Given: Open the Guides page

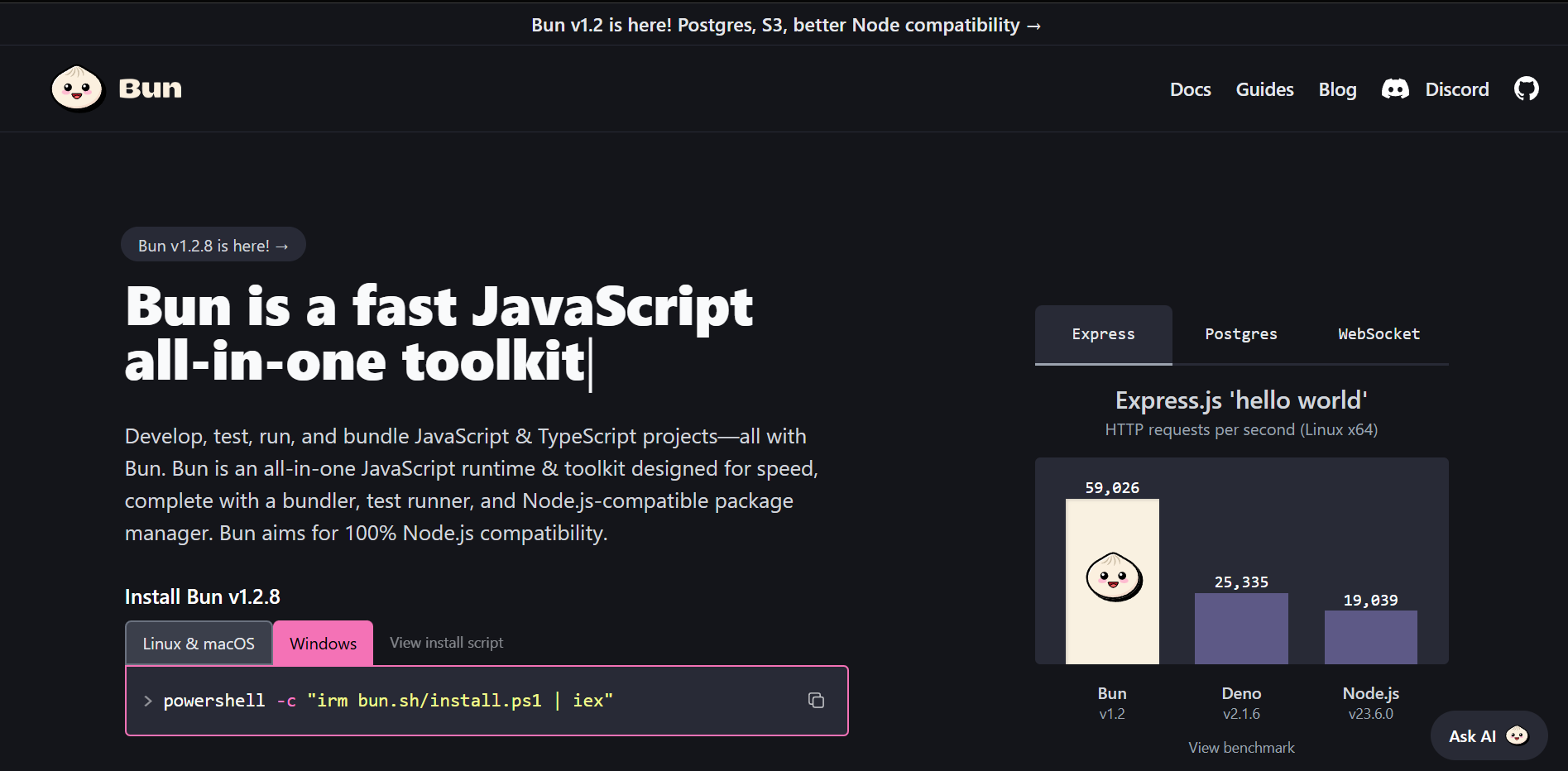Looking at the screenshot, I should click(1264, 89).
